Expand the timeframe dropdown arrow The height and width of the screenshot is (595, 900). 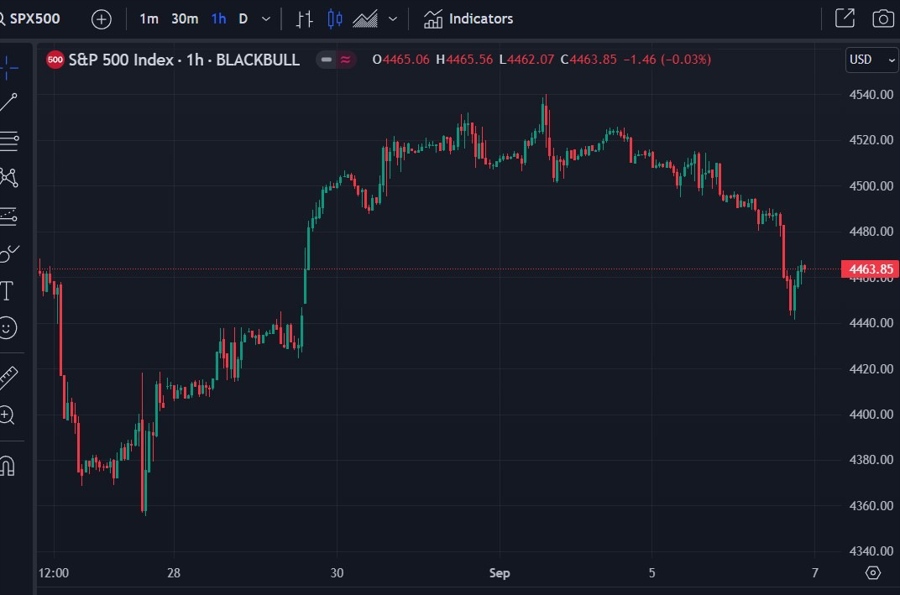[x=266, y=19]
